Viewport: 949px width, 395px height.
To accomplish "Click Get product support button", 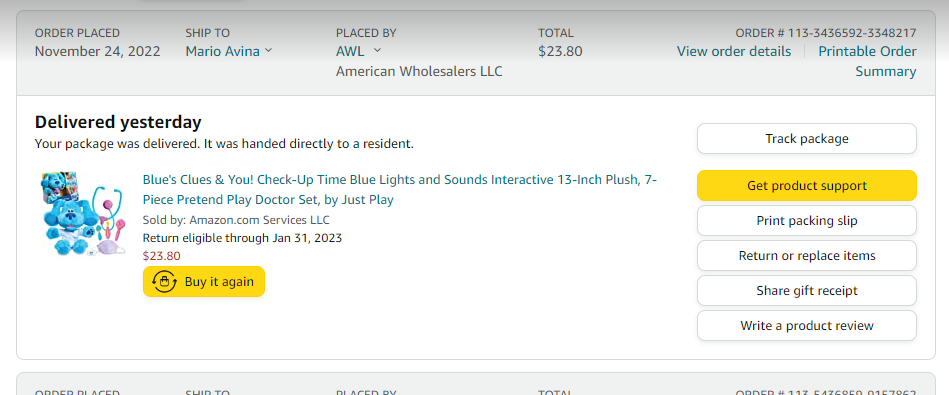I will pyautogui.click(x=807, y=186).
